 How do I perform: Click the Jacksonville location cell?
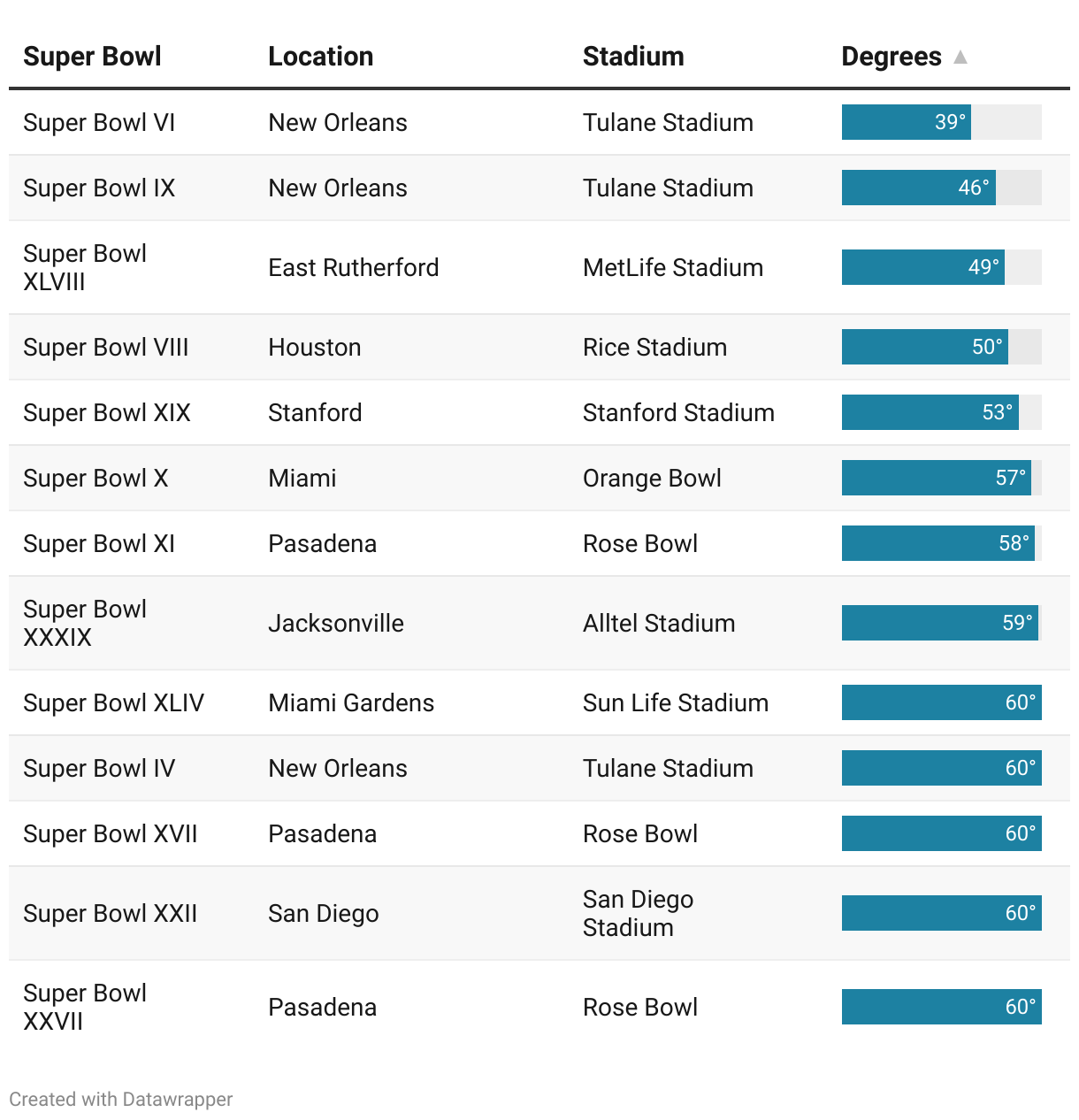point(336,623)
